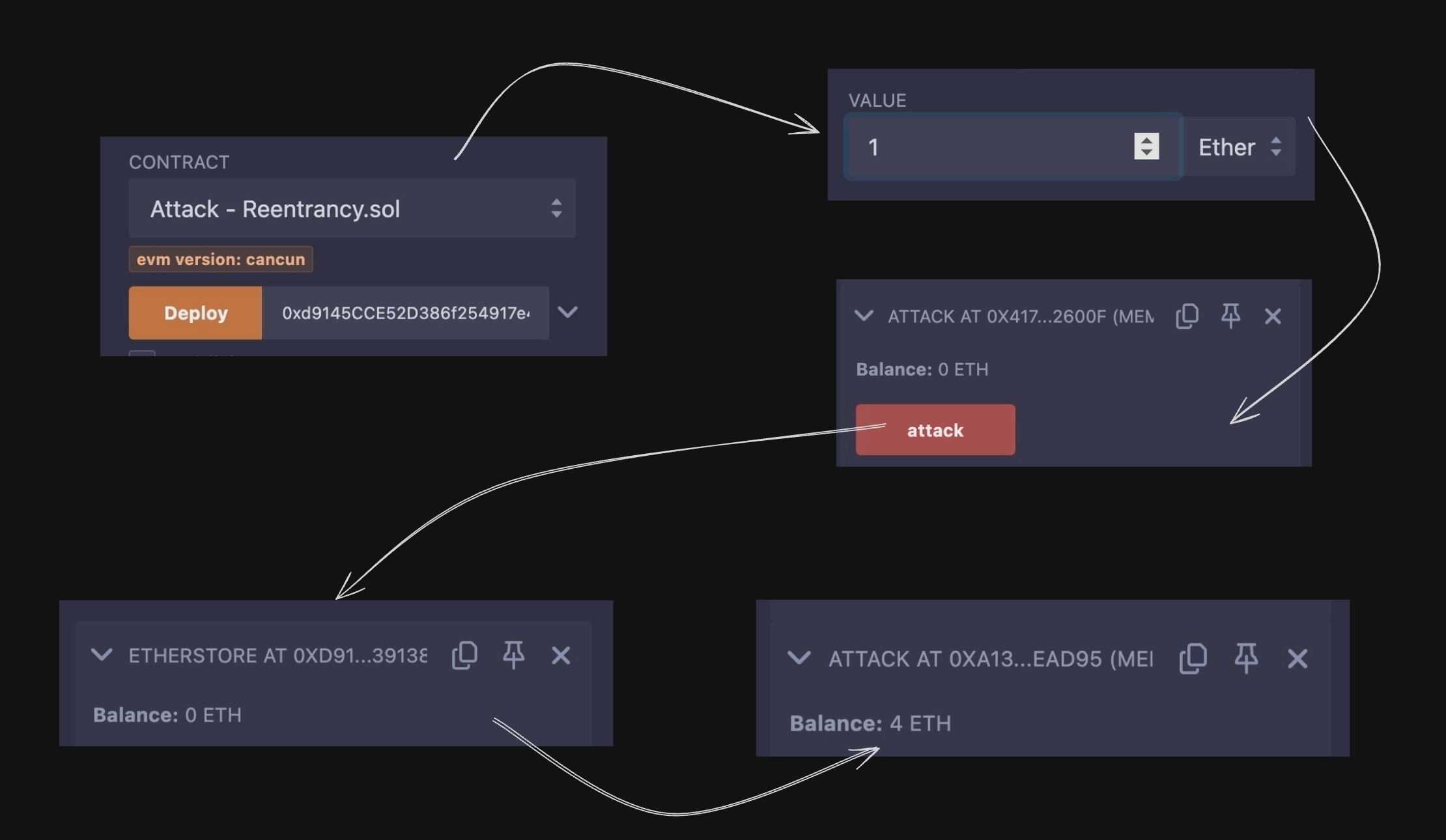Pin the Attack at 0XA13 contract
1446x840 pixels.
point(1246,658)
